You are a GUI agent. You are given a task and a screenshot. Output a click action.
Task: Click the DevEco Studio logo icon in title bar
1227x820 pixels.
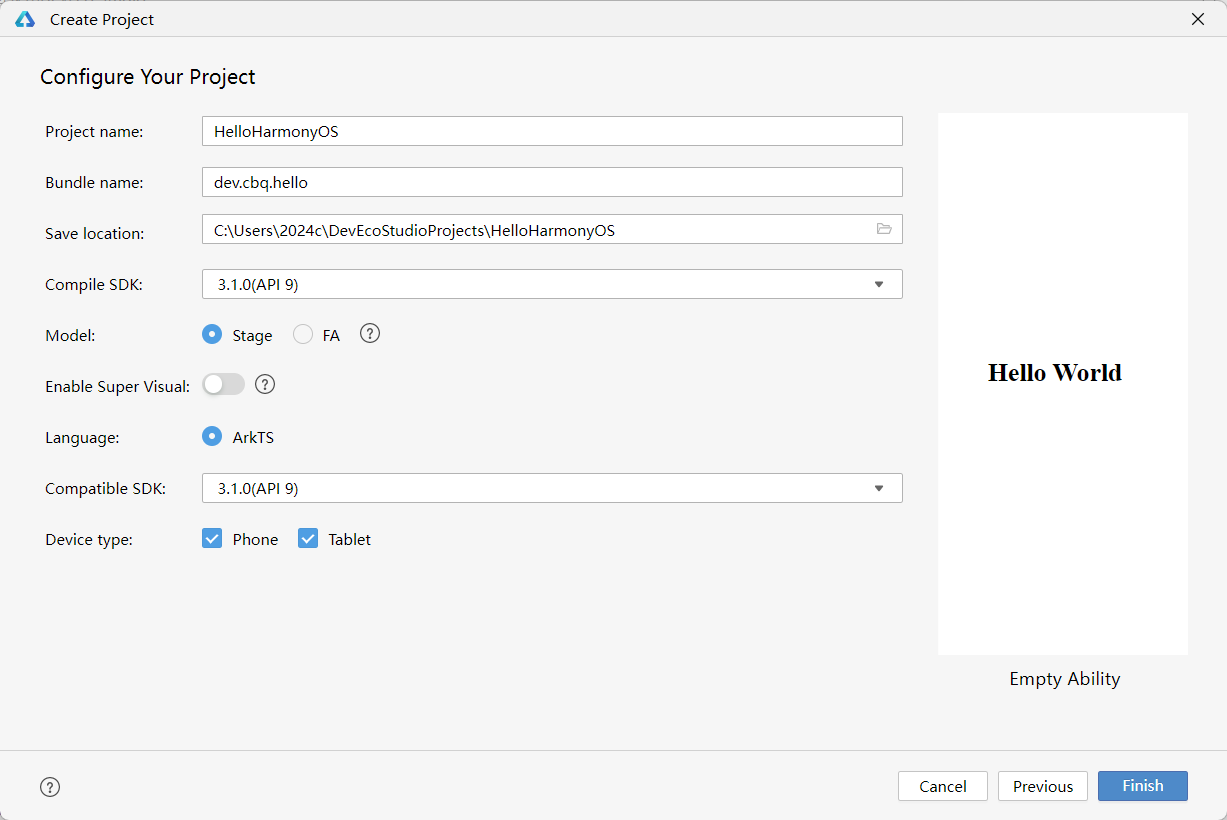point(25,19)
